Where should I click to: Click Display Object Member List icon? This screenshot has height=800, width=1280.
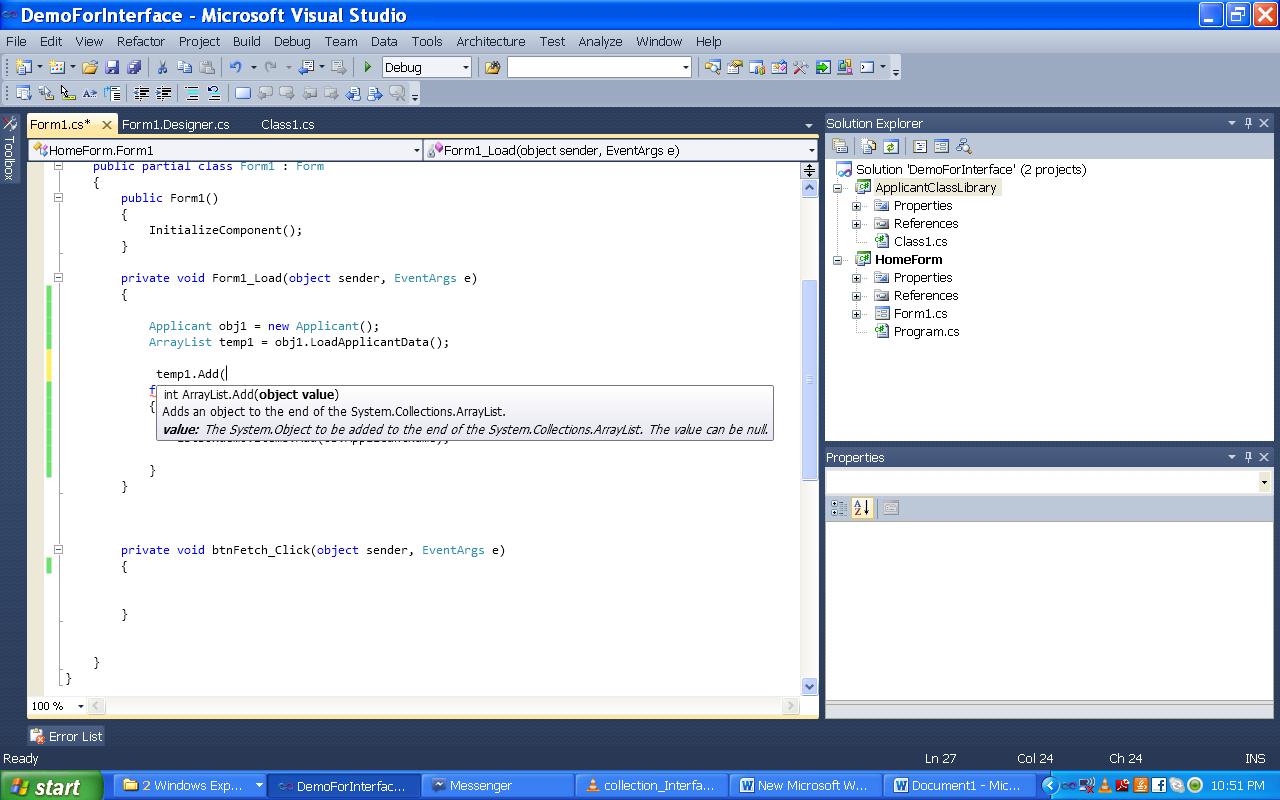[23, 93]
